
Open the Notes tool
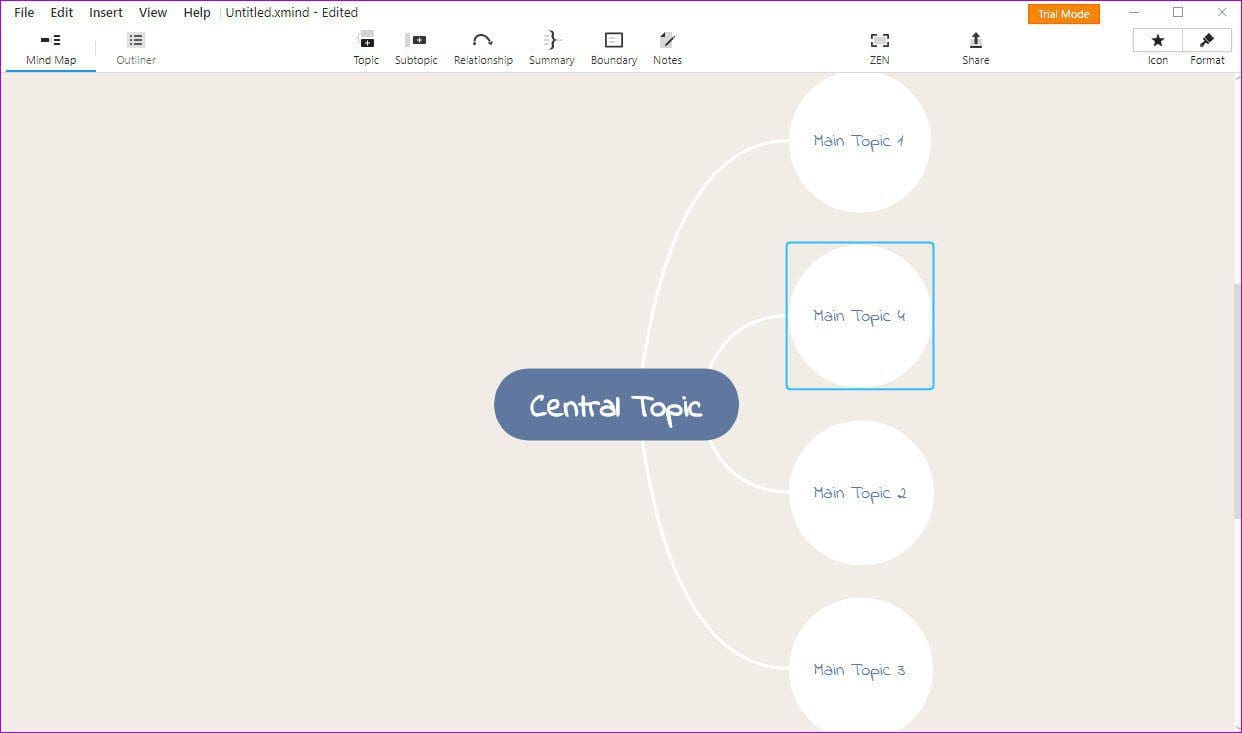667,49
